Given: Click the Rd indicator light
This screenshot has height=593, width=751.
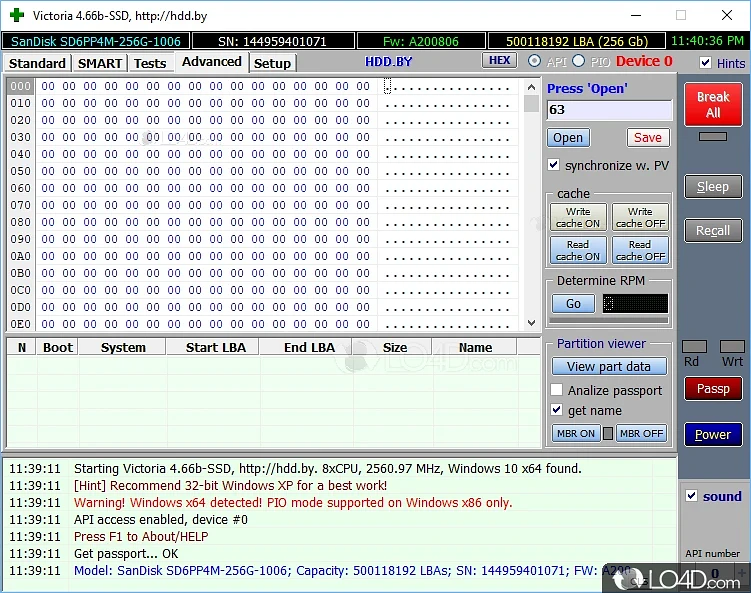Looking at the screenshot, I should pyautogui.click(x=694, y=346).
